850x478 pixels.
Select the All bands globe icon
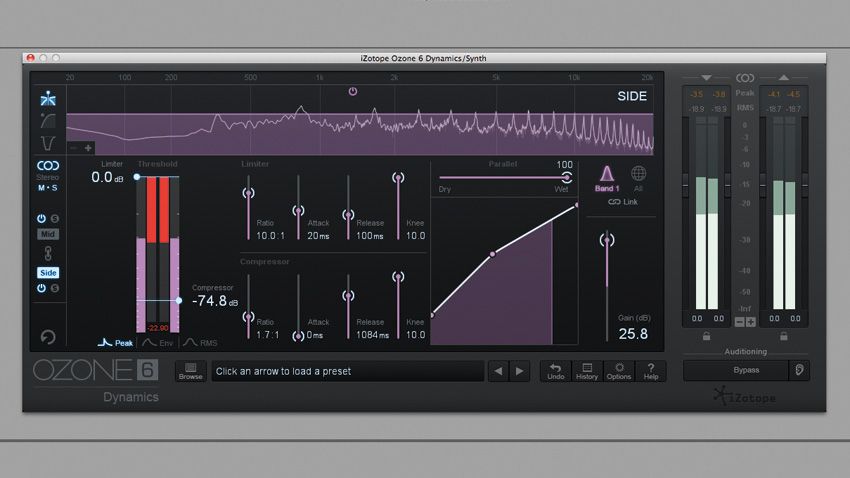coord(638,178)
